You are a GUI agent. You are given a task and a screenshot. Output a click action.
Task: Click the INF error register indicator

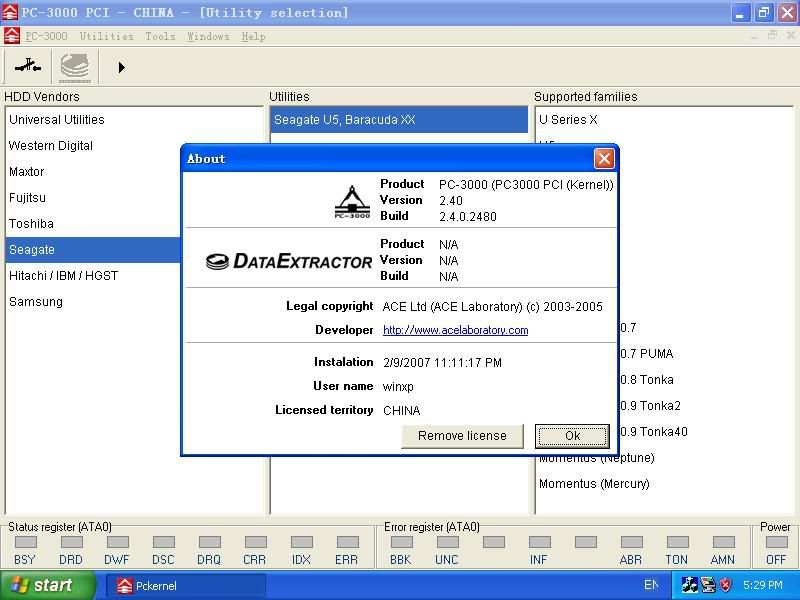click(x=540, y=542)
